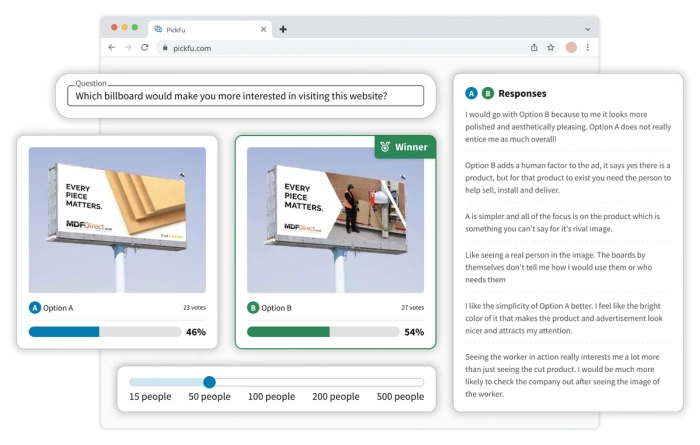Click the green maximize window button
The image size is (700, 445).
(x=135, y=27)
